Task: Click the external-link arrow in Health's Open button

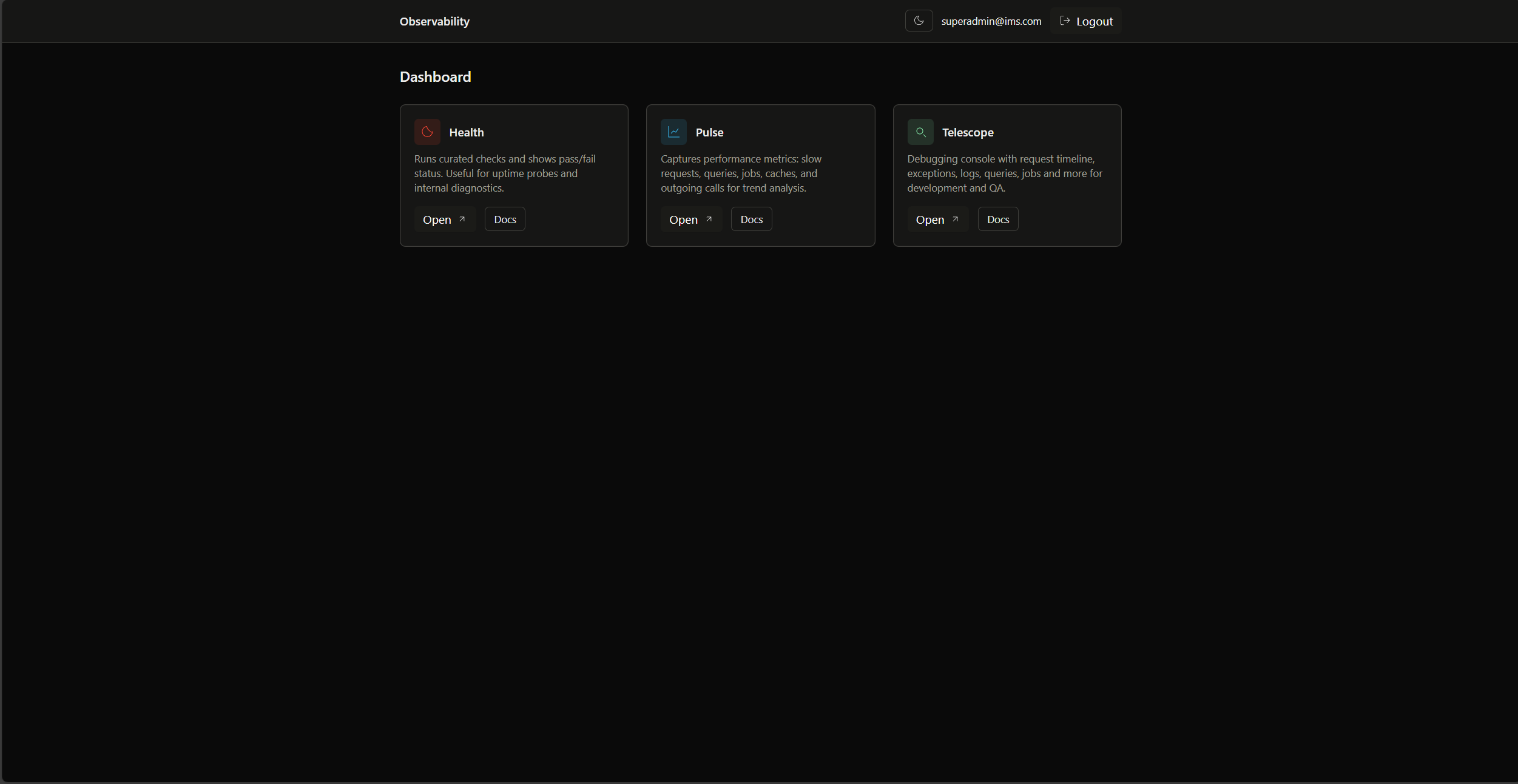Action: (461, 218)
